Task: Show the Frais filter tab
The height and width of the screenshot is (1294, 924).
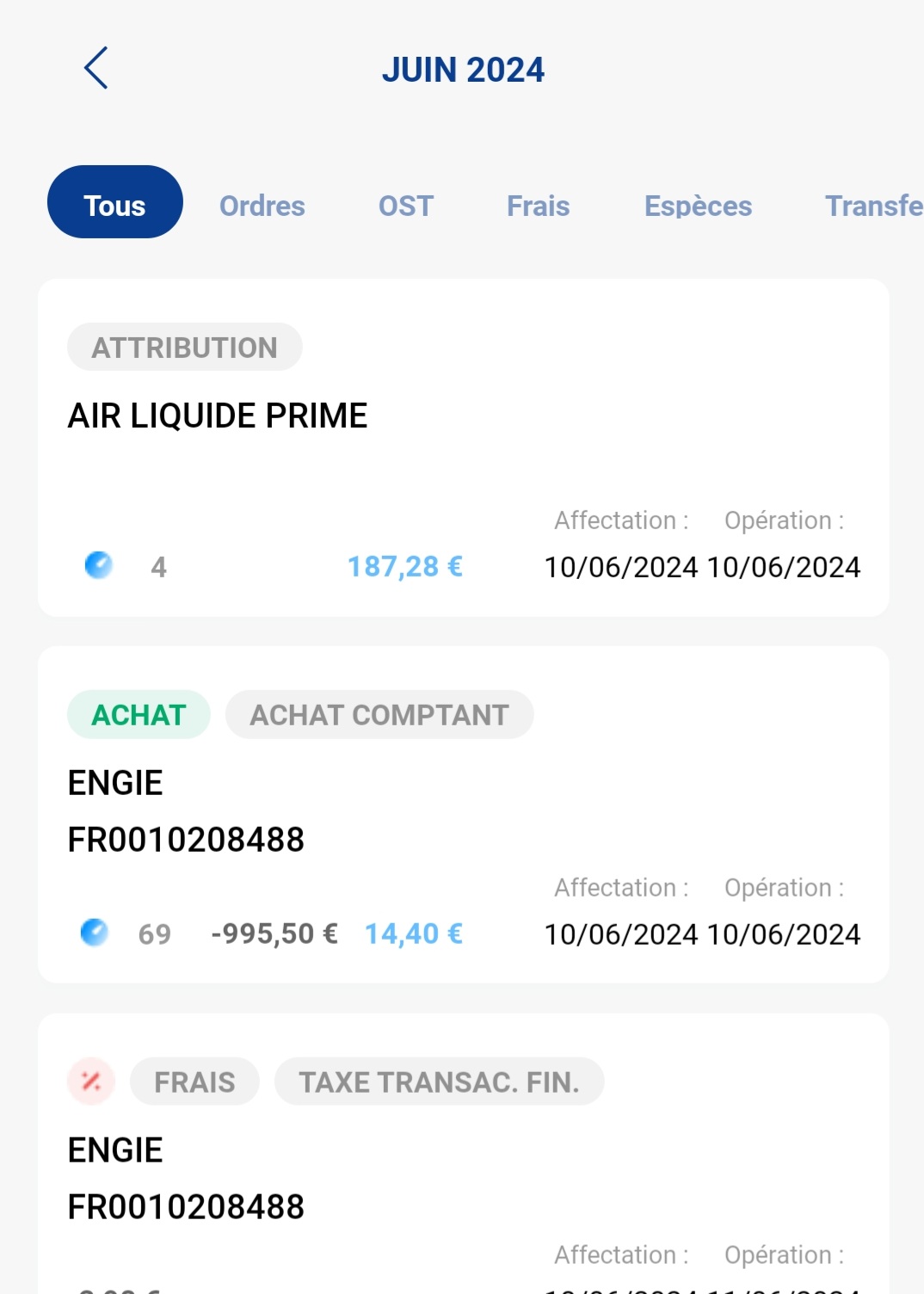Action: tap(538, 206)
